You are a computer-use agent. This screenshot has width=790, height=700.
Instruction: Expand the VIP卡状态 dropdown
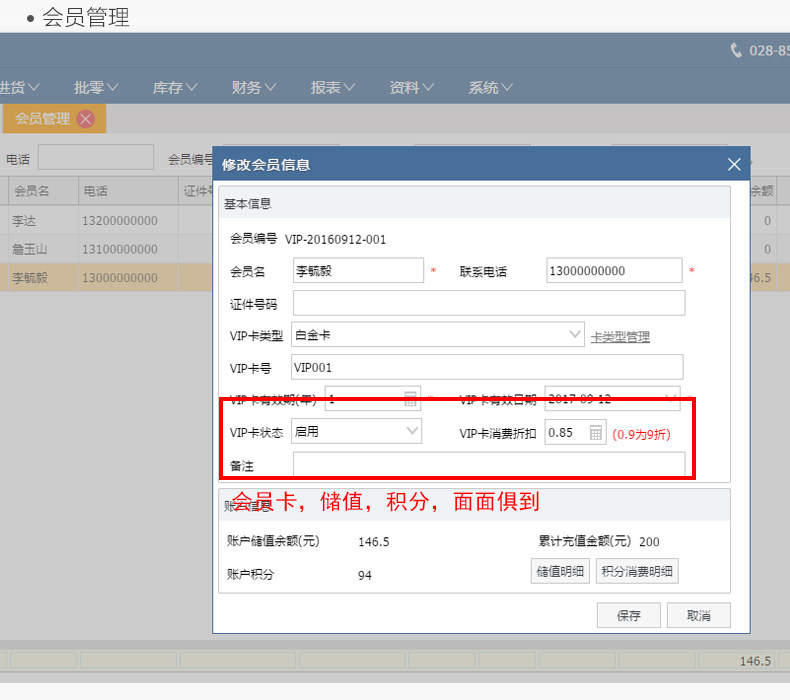pos(412,431)
